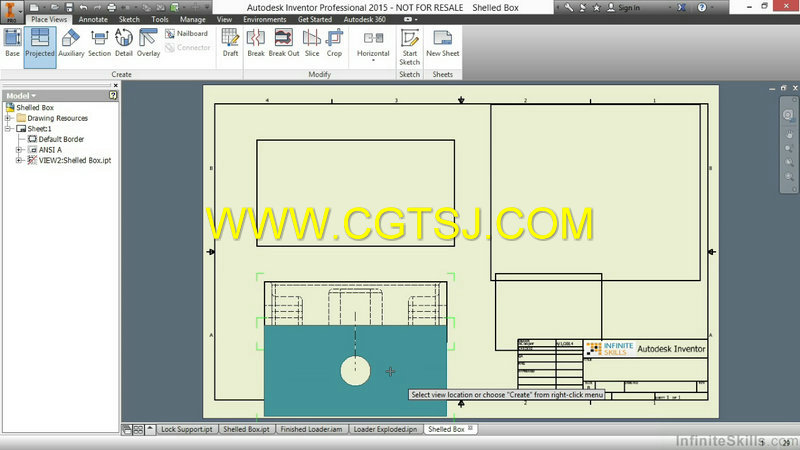Click New Sheet button
This screenshot has height=450, width=800.
click(x=442, y=43)
